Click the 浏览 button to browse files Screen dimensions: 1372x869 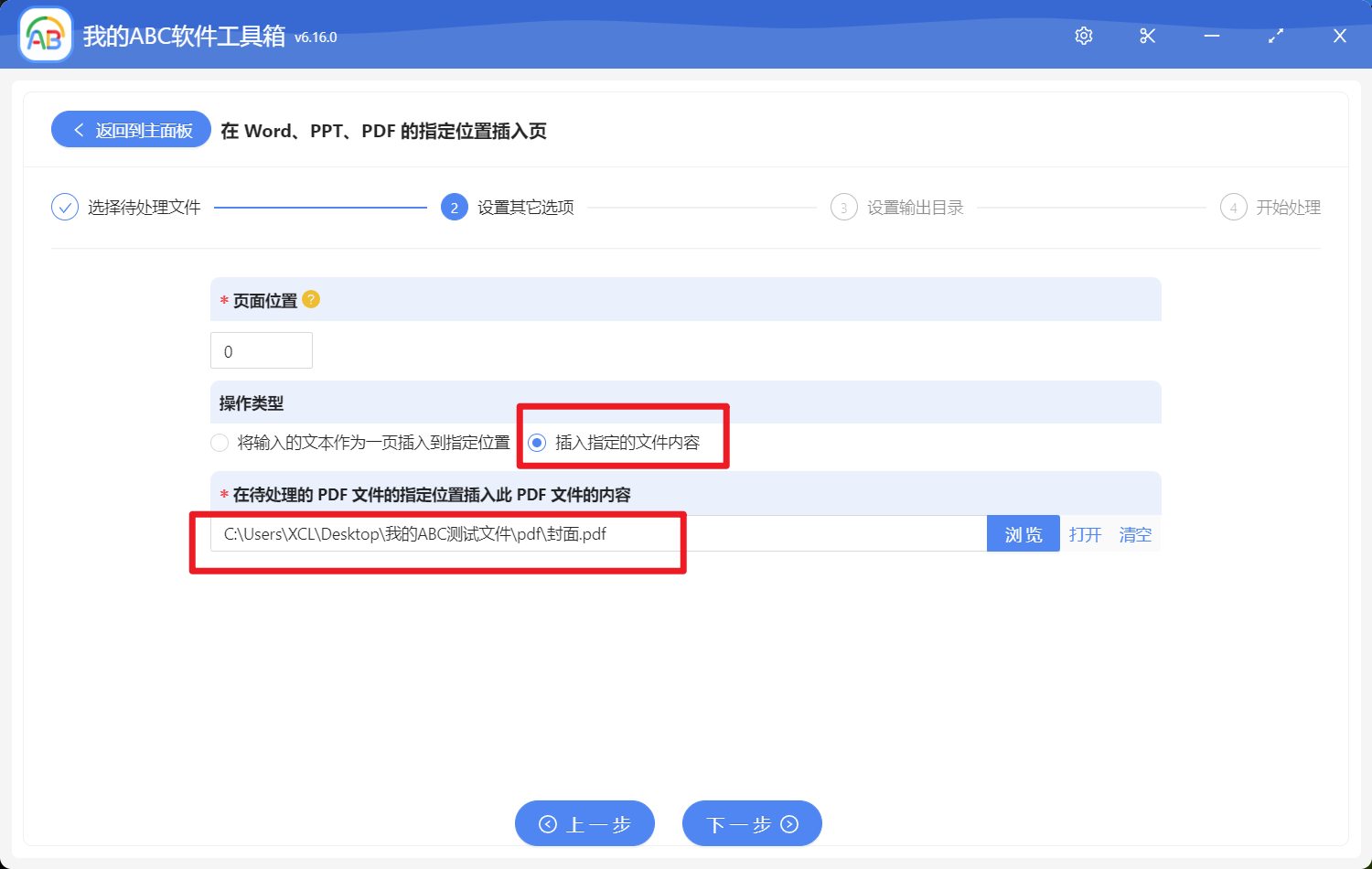click(x=1023, y=533)
